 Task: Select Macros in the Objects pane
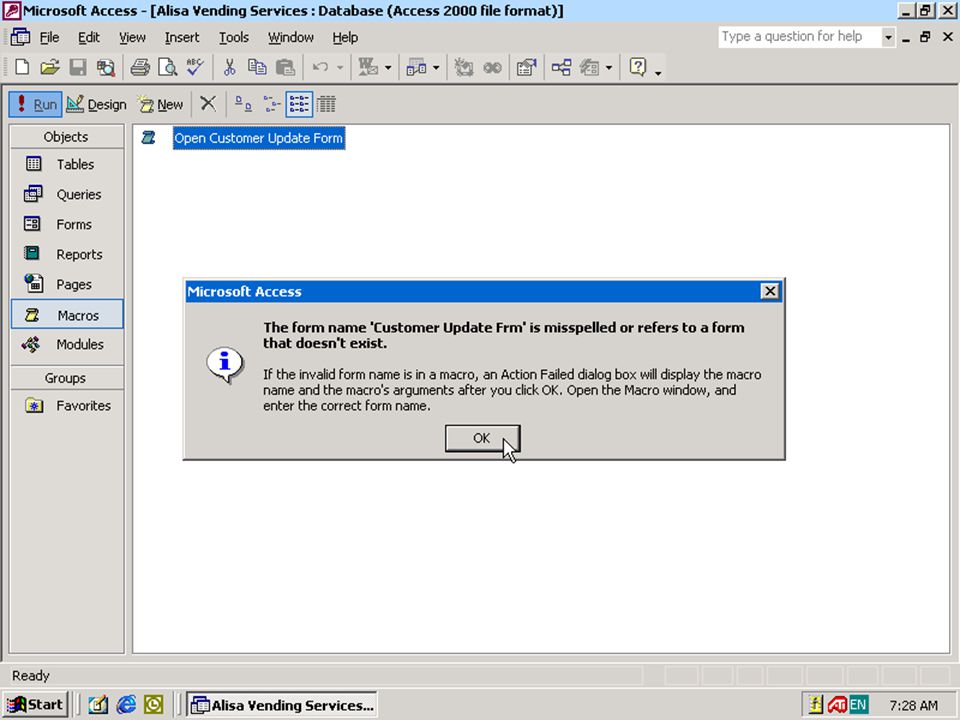click(x=67, y=315)
